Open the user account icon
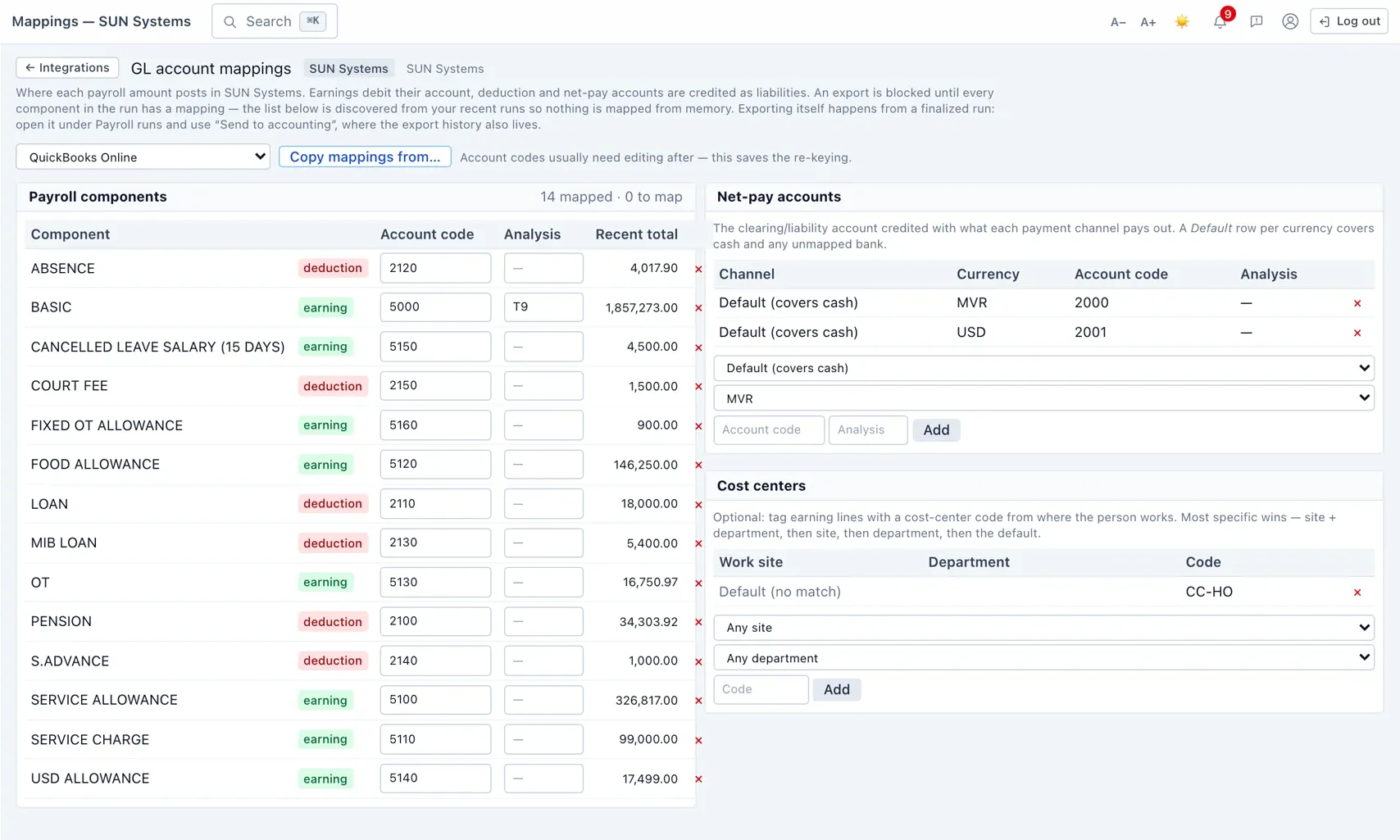Viewport: 1400px width, 840px height. click(x=1290, y=21)
